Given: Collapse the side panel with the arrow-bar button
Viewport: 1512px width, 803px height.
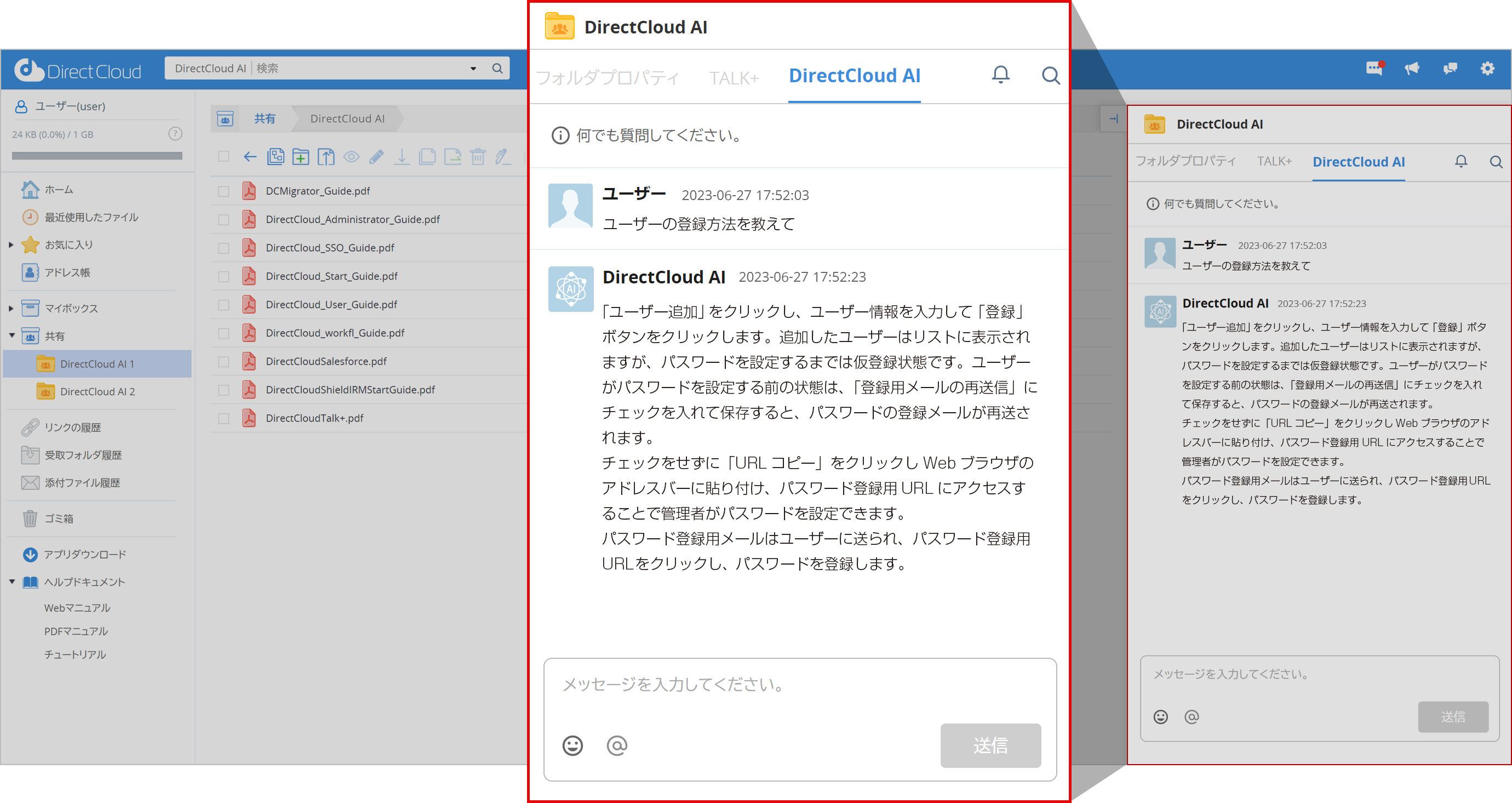Looking at the screenshot, I should (x=1113, y=118).
